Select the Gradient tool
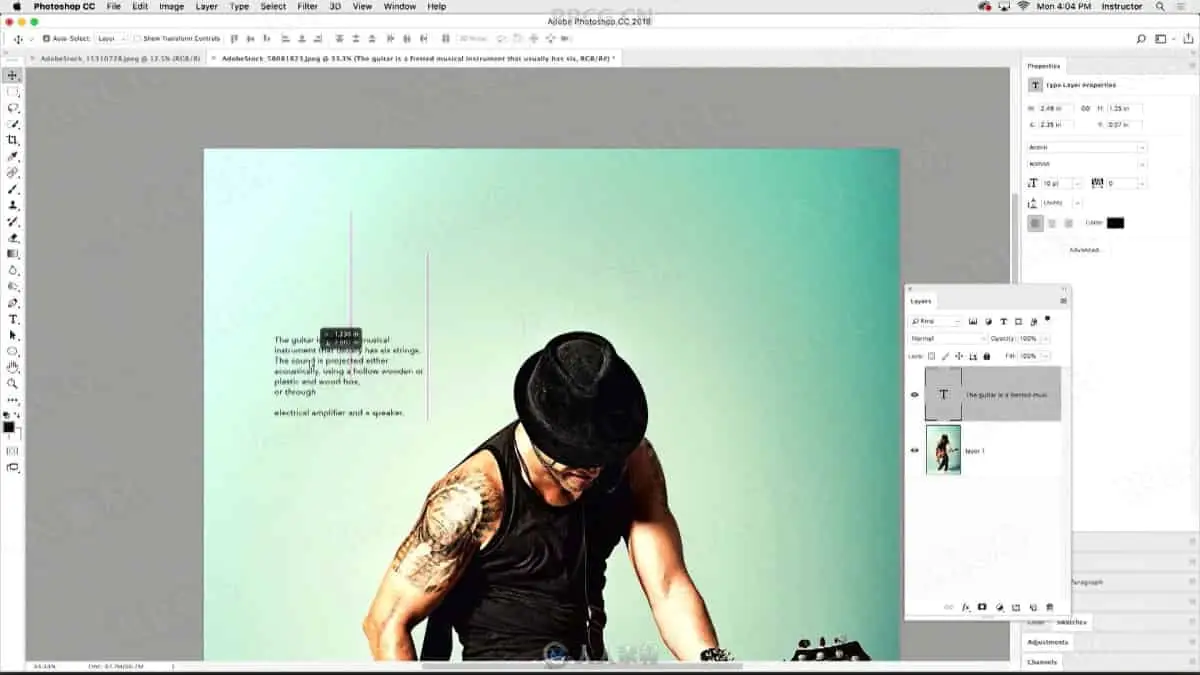Screen dimensions: 1200x675 tap(13, 254)
